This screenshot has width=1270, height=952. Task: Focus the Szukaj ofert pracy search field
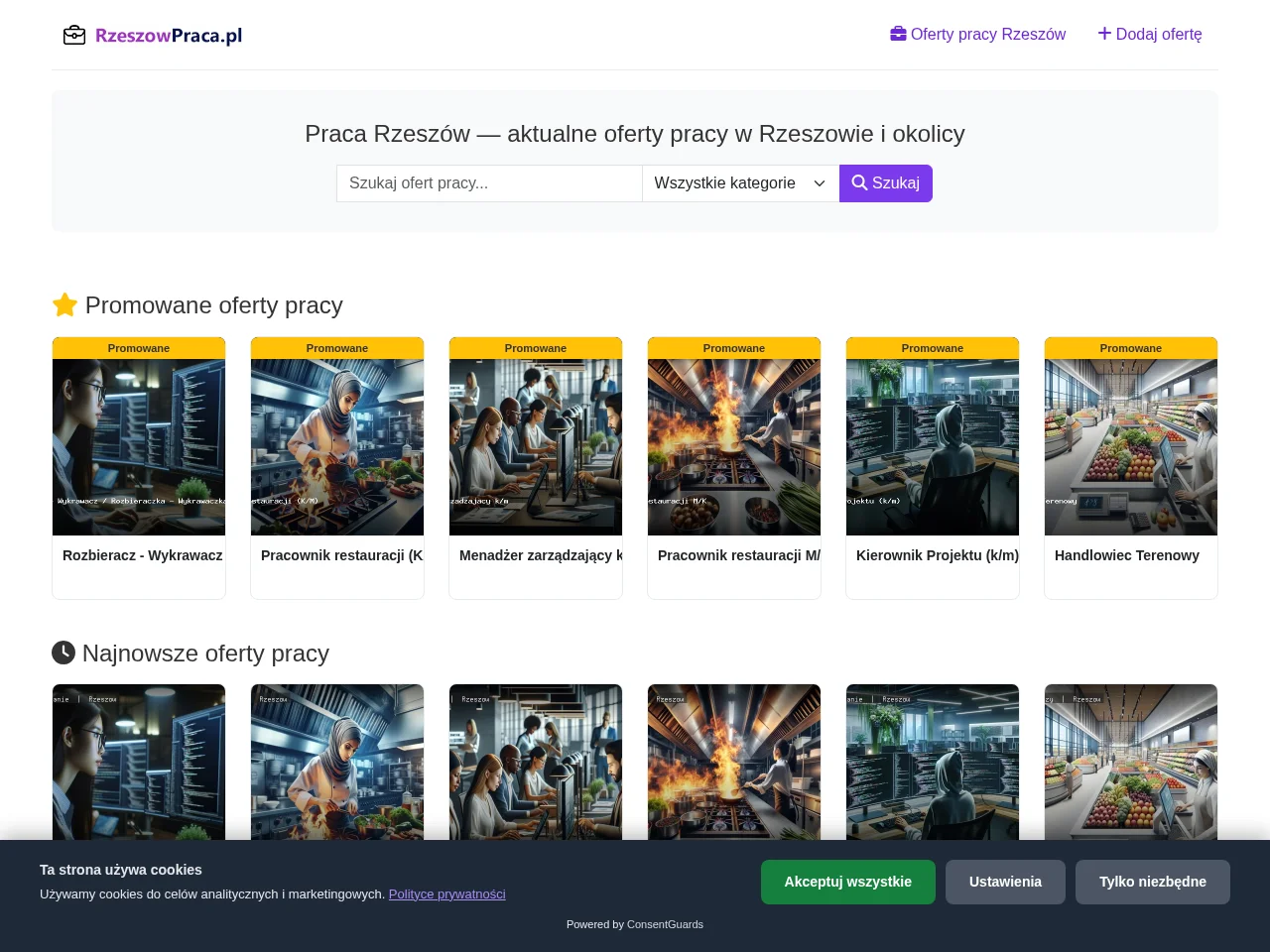coord(489,183)
